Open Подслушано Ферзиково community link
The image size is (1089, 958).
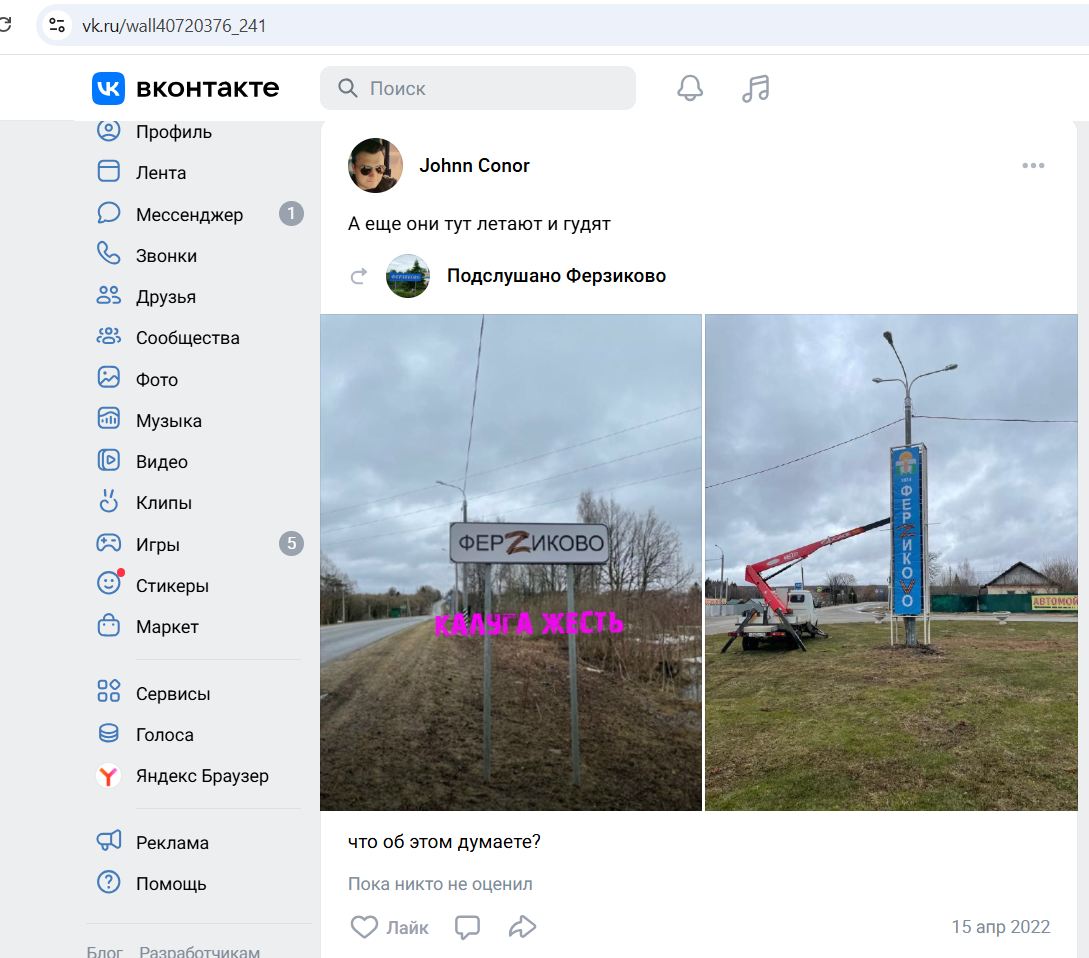tap(556, 276)
